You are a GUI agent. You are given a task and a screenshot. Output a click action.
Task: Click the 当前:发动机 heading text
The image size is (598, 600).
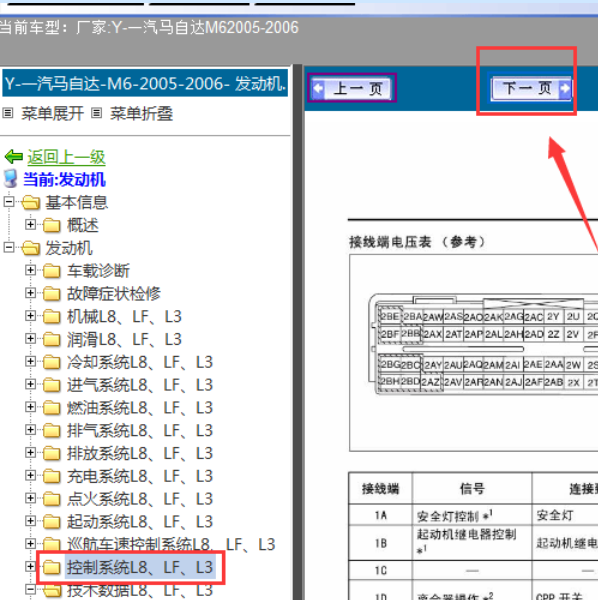[64, 179]
